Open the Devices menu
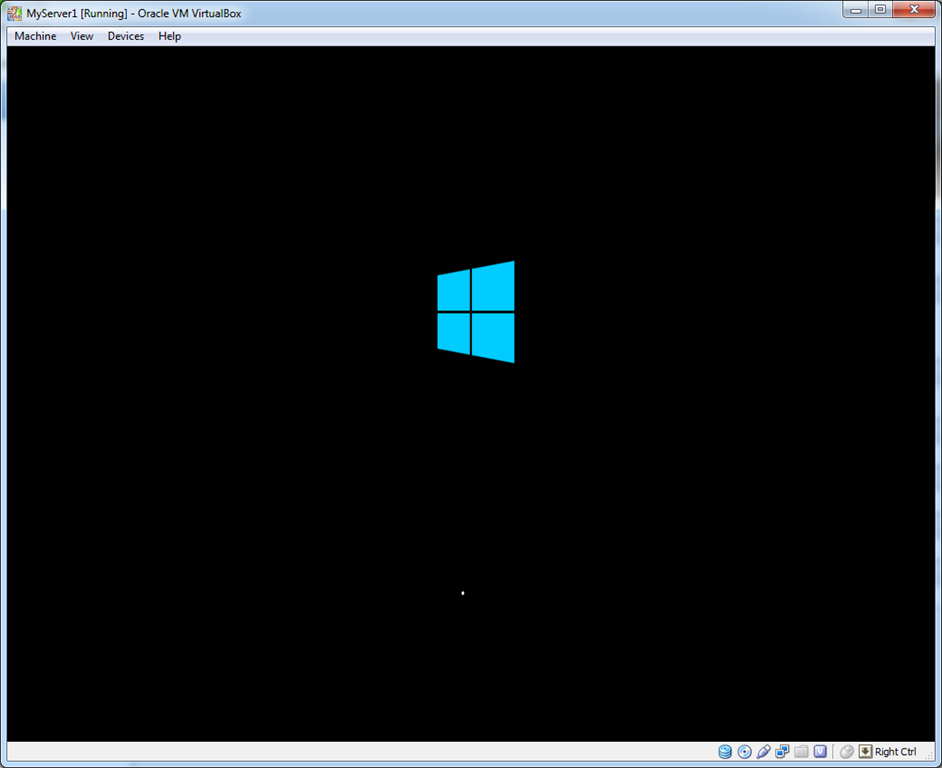This screenshot has height=768, width=942. pyautogui.click(x=126, y=36)
